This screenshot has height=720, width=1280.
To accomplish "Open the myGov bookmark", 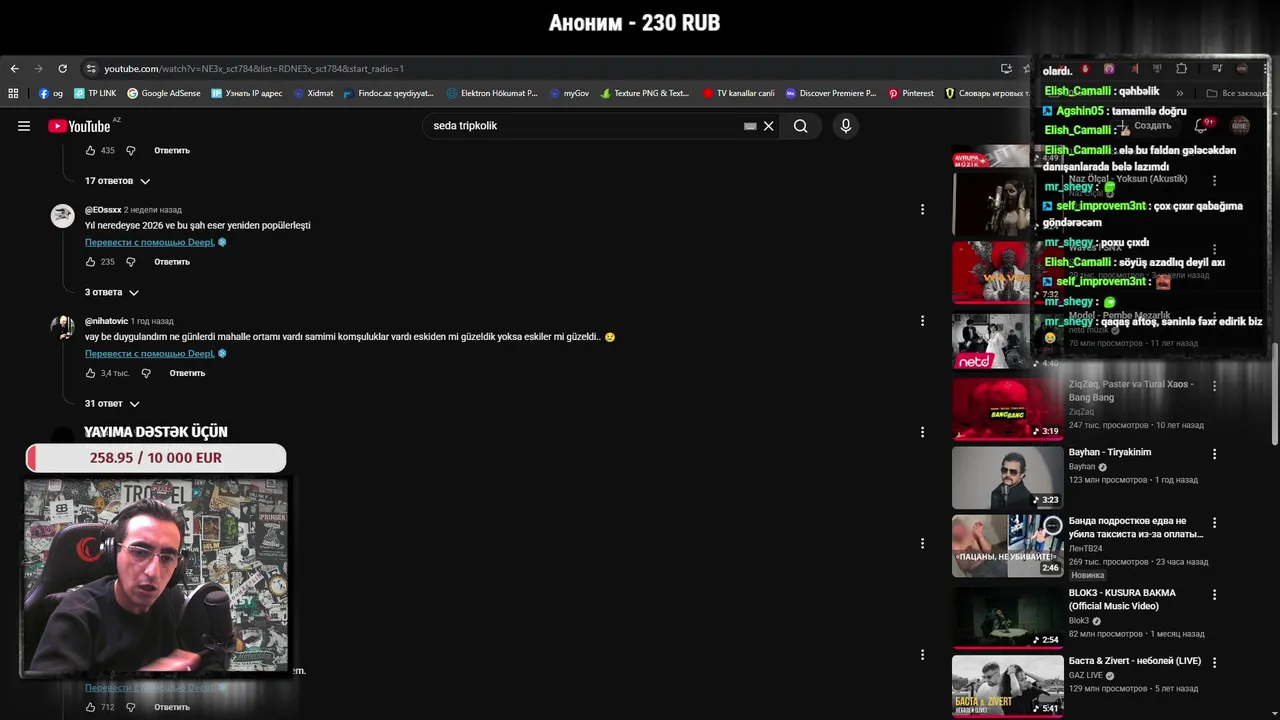I will pyautogui.click(x=569, y=93).
